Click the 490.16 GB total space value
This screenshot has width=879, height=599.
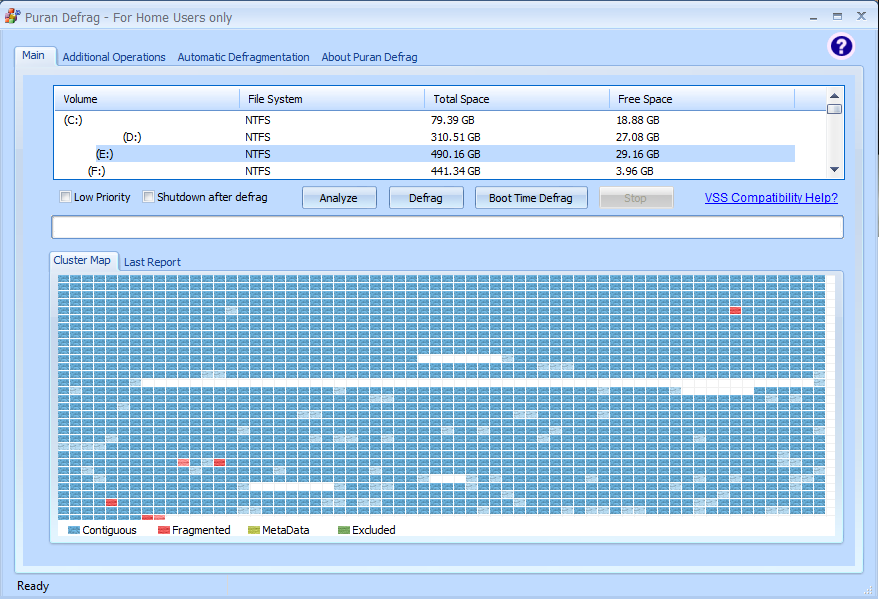[x=456, y=154]
